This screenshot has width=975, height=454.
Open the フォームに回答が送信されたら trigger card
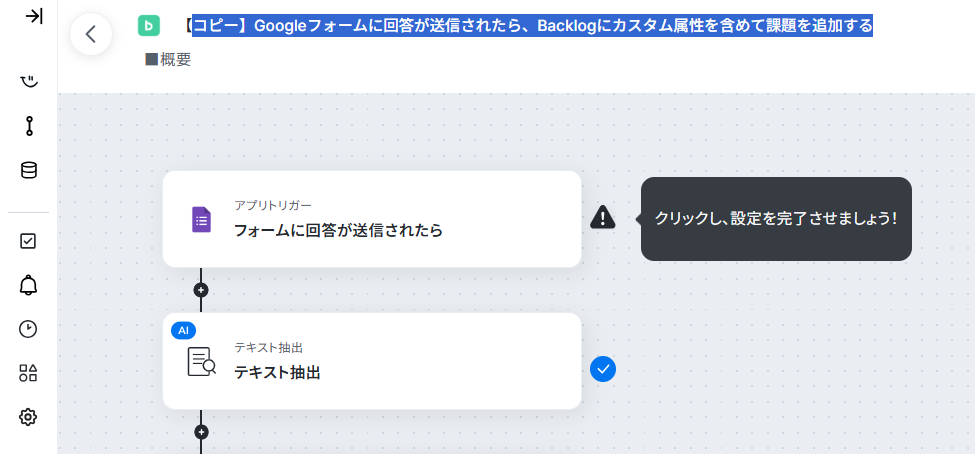pyautogui.click(x=372, y=219)
